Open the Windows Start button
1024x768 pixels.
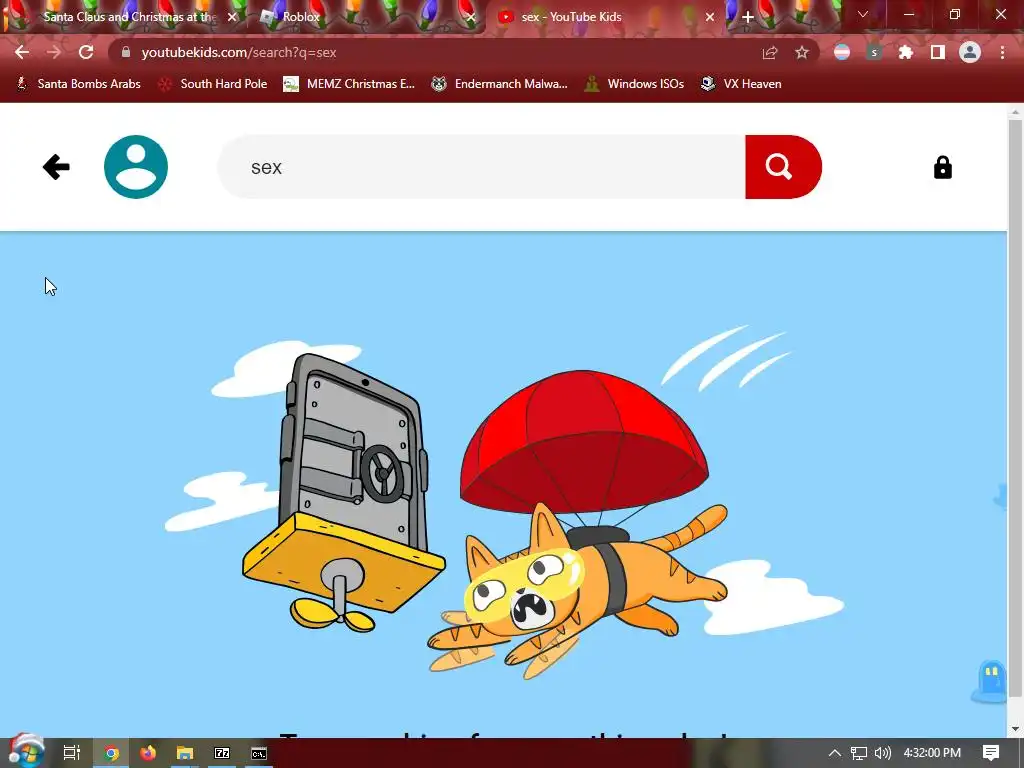[x=26, y=751]
